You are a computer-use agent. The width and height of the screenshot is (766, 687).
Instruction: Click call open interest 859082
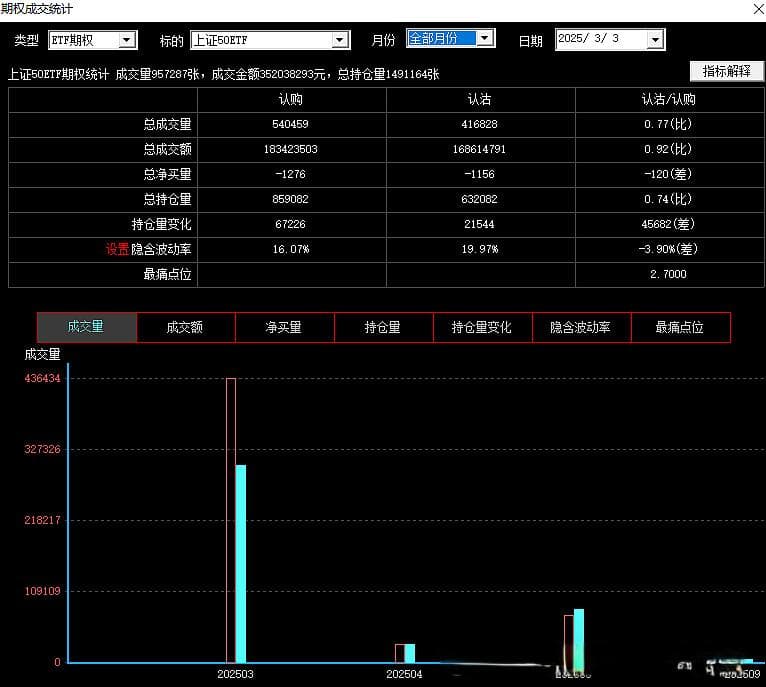291,199
